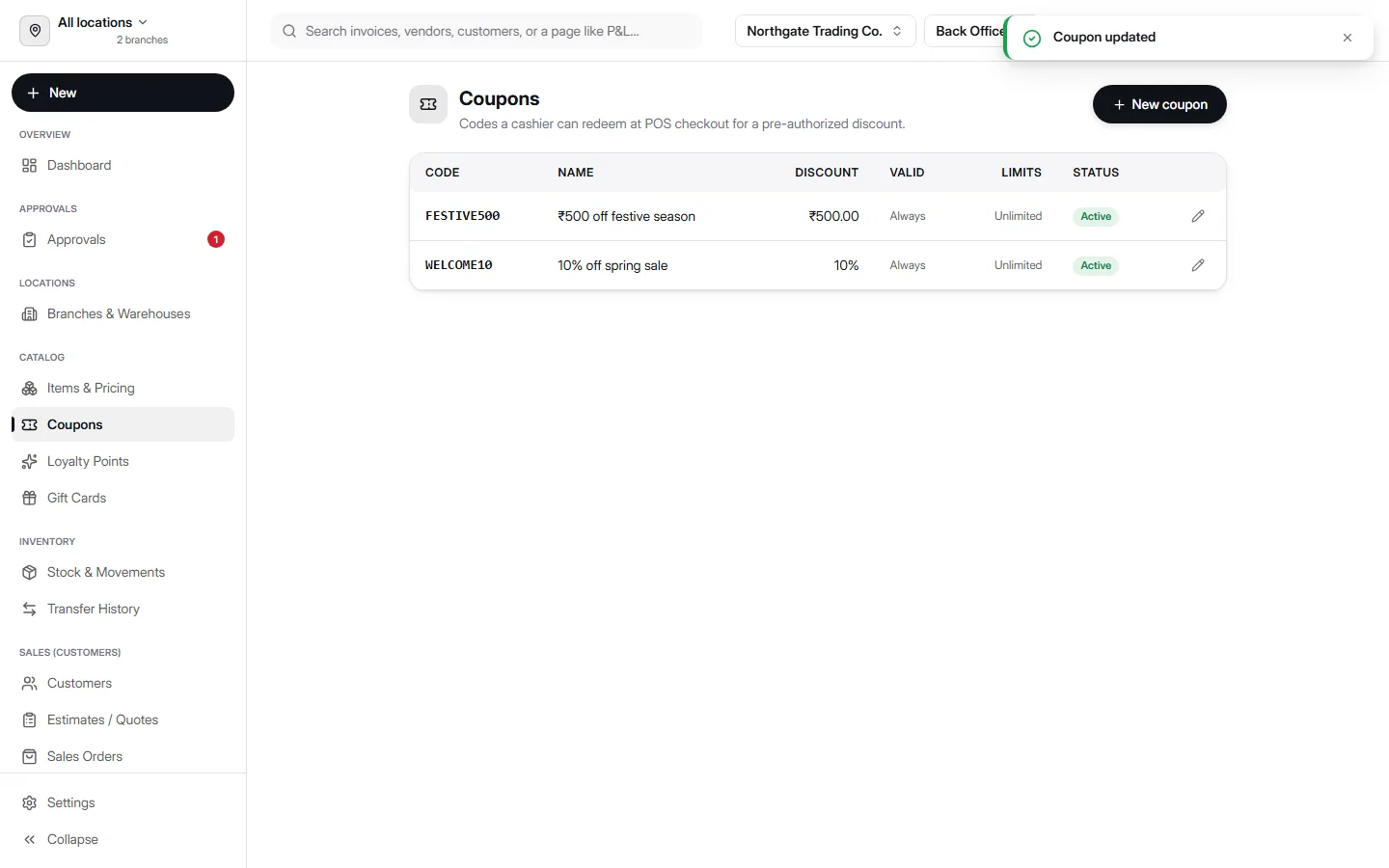Click the Settings gear icon
The image size is (1389, 868).
(30, 802)
